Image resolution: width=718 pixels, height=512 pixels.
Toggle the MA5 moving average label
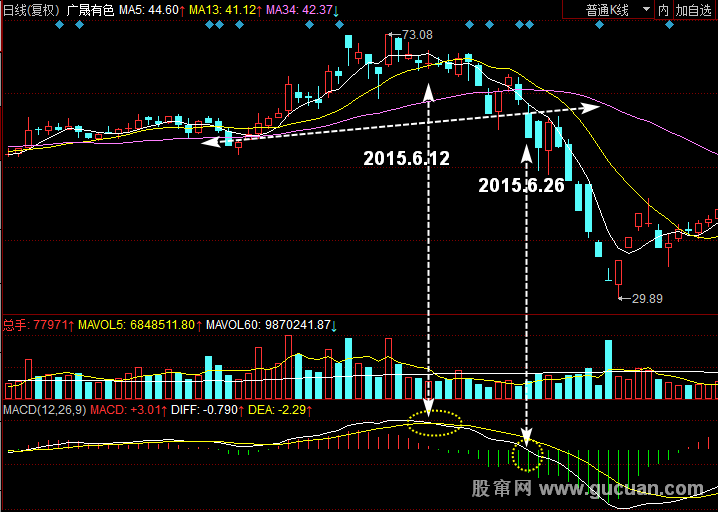point(152,9)
